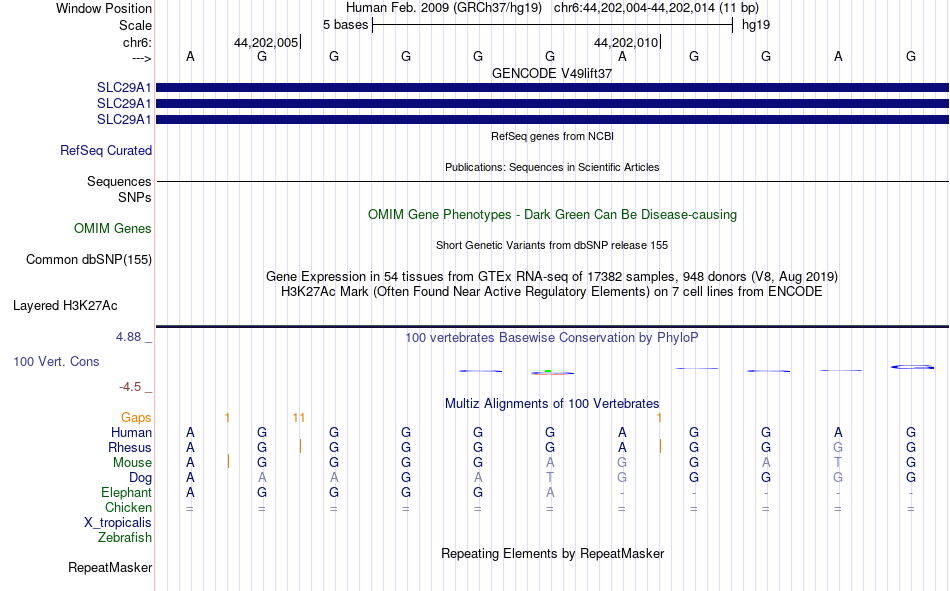Click the orange Gaps row label
This screenshot has height=591, width=950.
point(136,418)
